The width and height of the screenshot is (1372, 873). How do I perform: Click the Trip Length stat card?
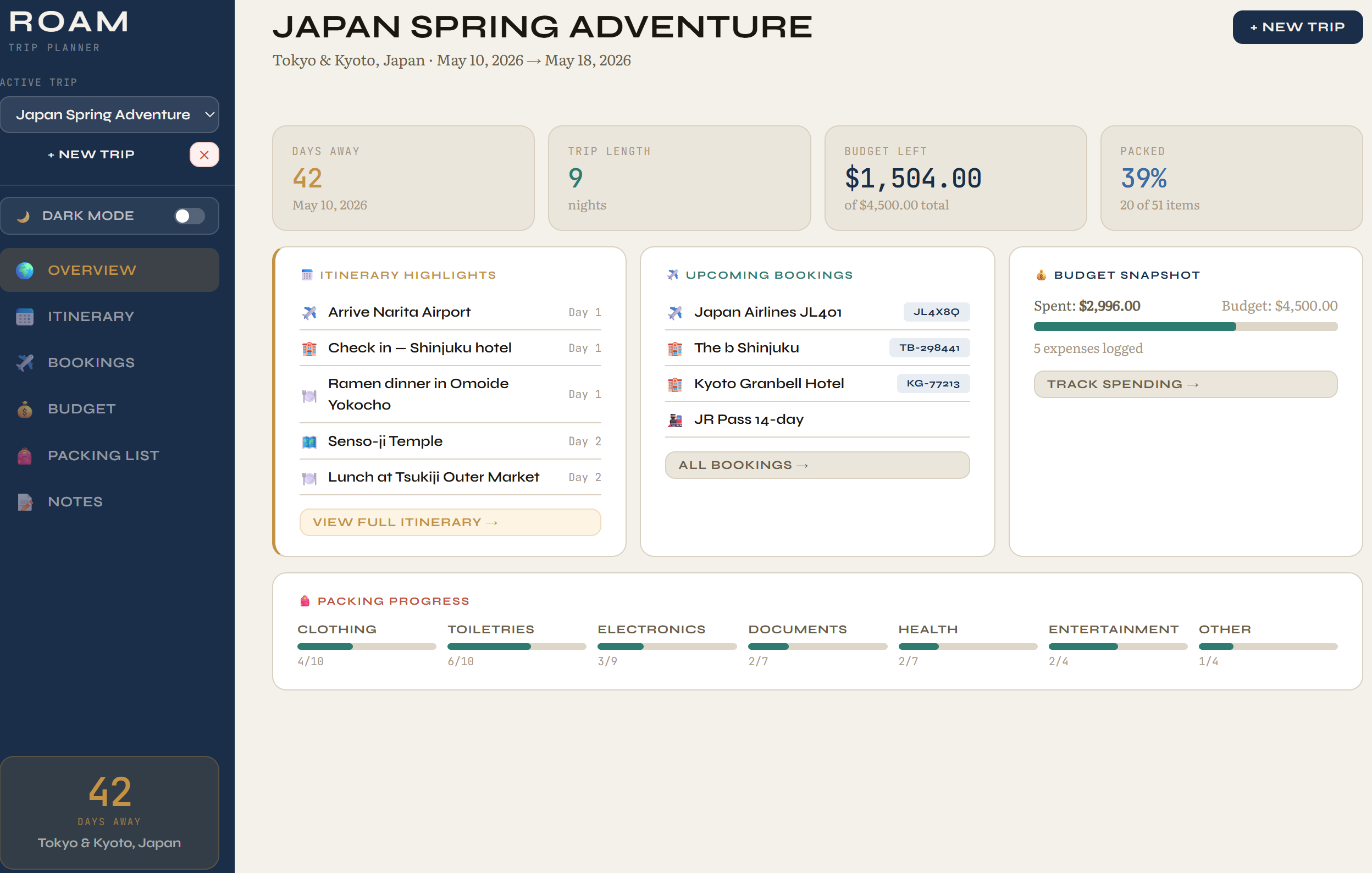(679, 178)
